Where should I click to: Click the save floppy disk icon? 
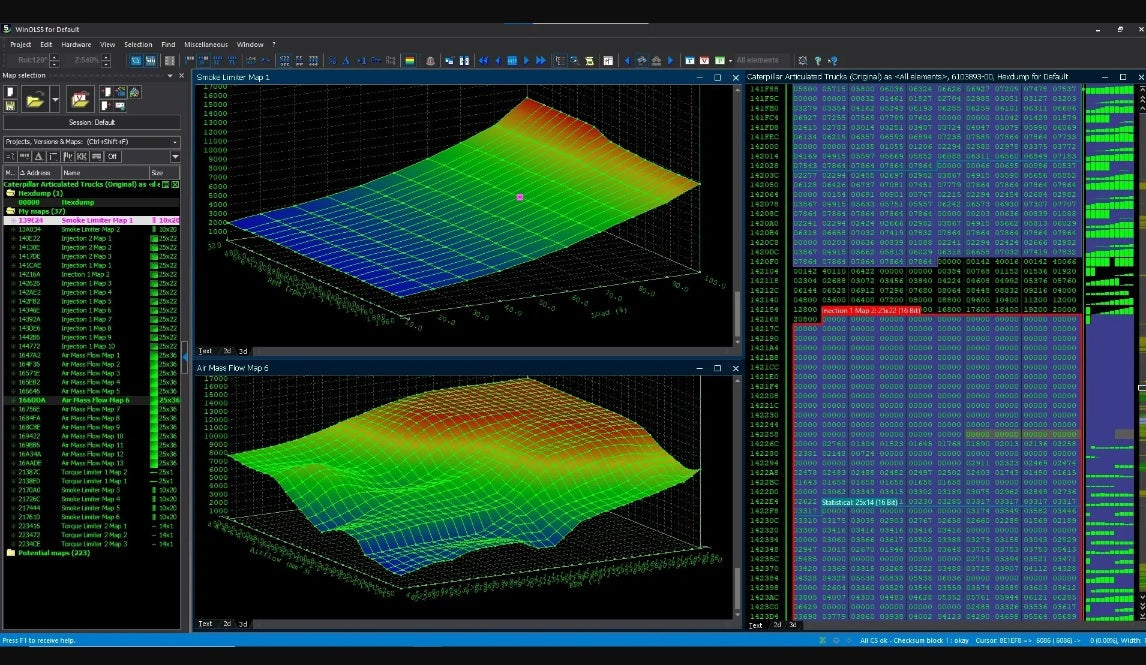coord(10,104)
